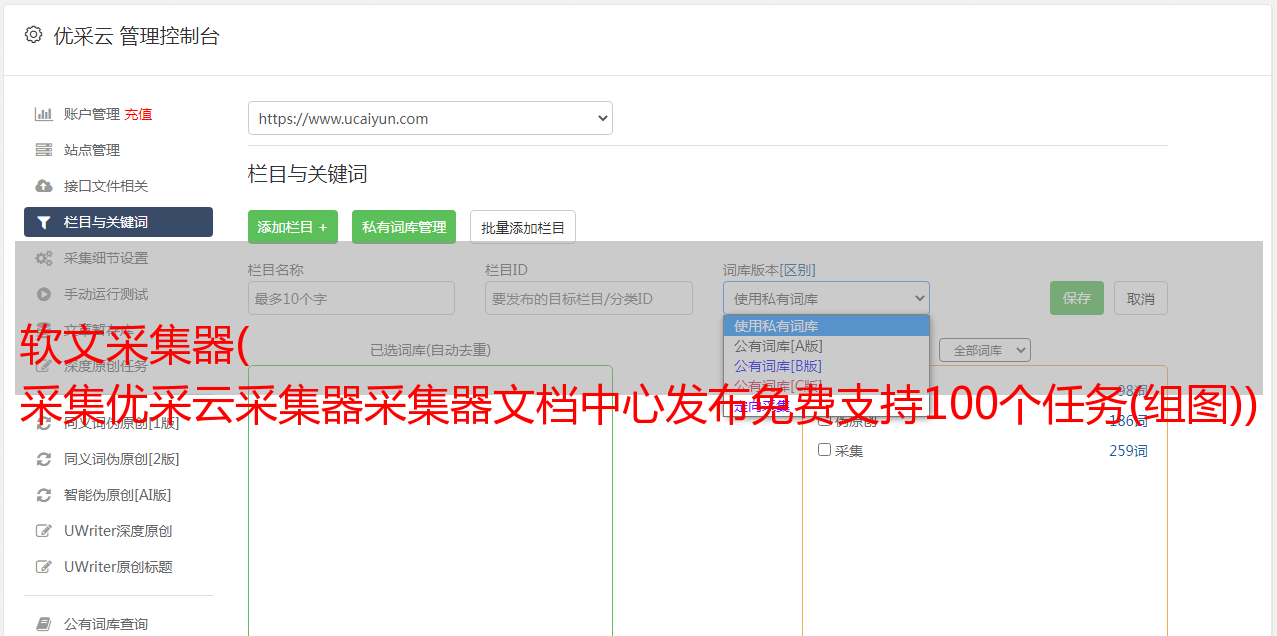Open 站点管理 in the sidebar

point(92,150)
